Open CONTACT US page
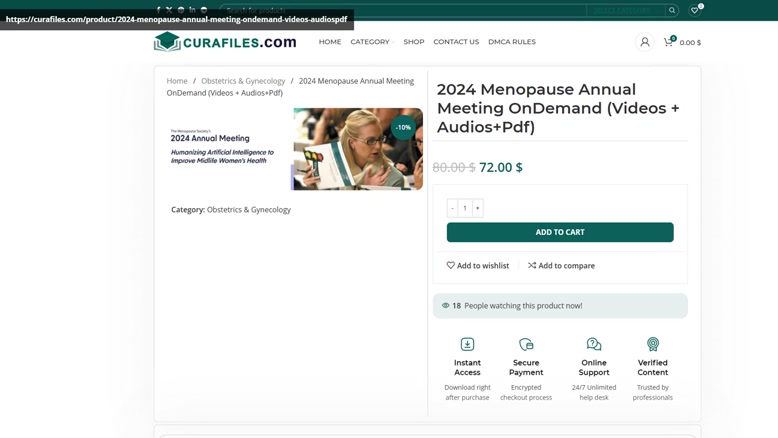This screenshot has width=778, height=438. [456, 42]
